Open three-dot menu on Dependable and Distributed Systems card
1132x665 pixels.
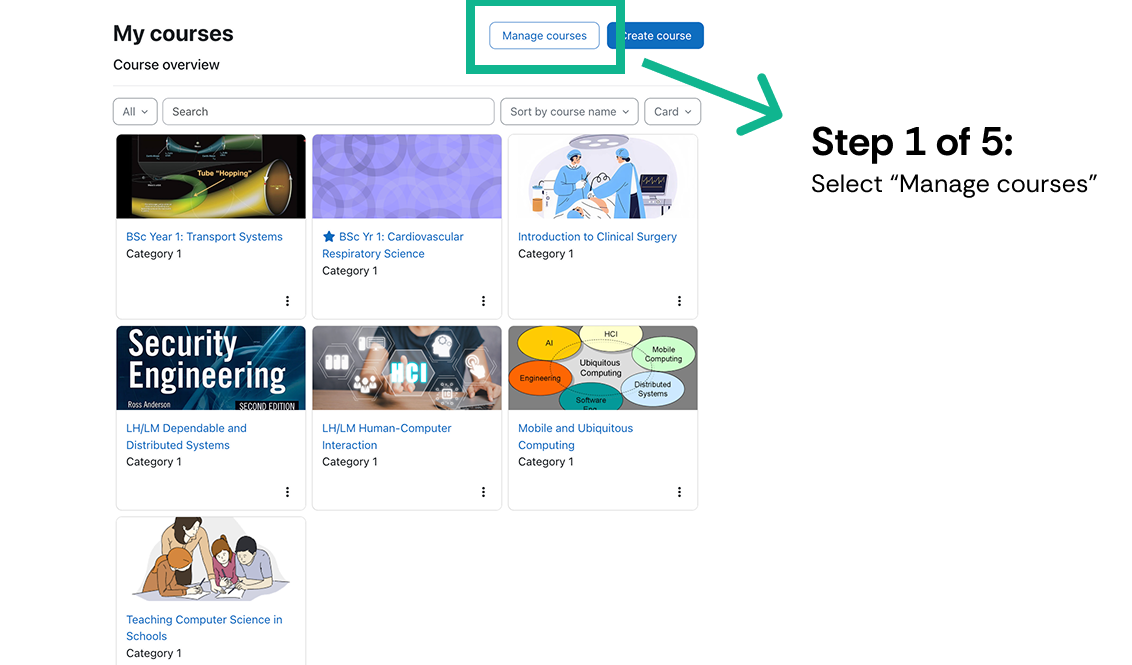coord(287,492)
